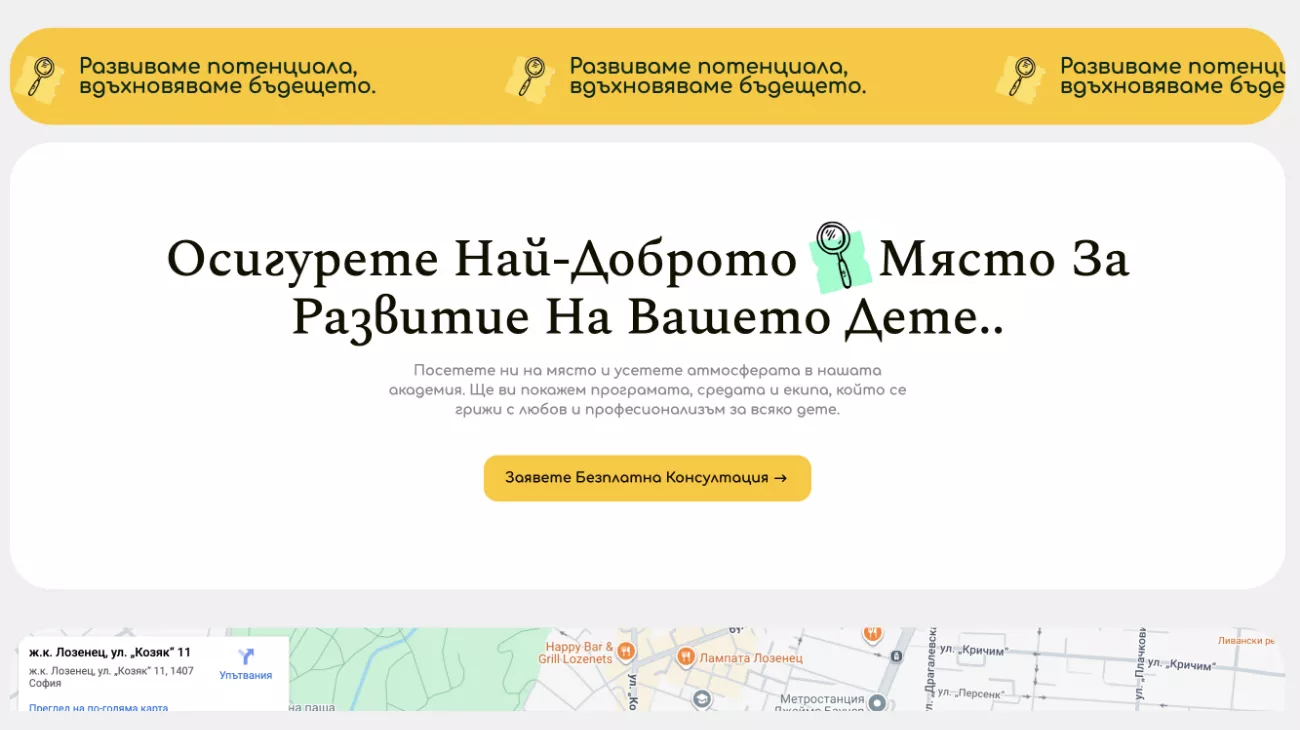Click the paragraph starting with Посетете ни
Screen dimensions: 1300x730
click(647, 390)
